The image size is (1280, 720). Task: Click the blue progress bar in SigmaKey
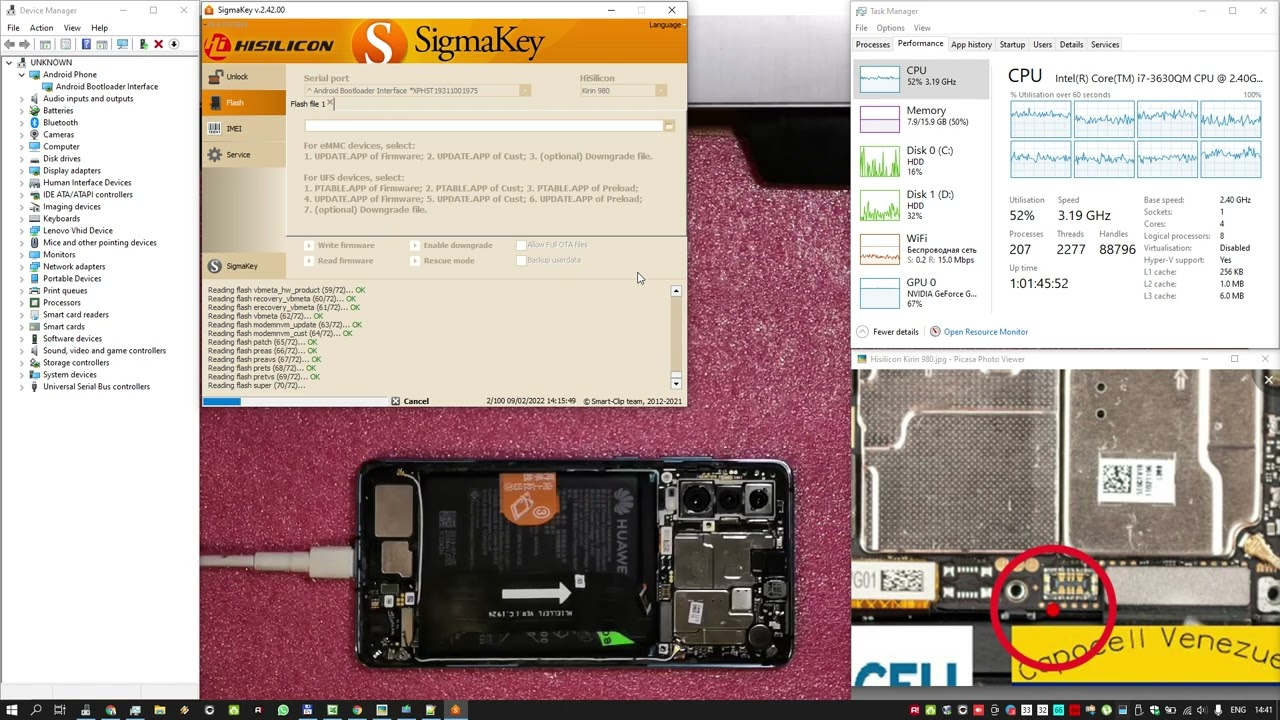(221, 401)
